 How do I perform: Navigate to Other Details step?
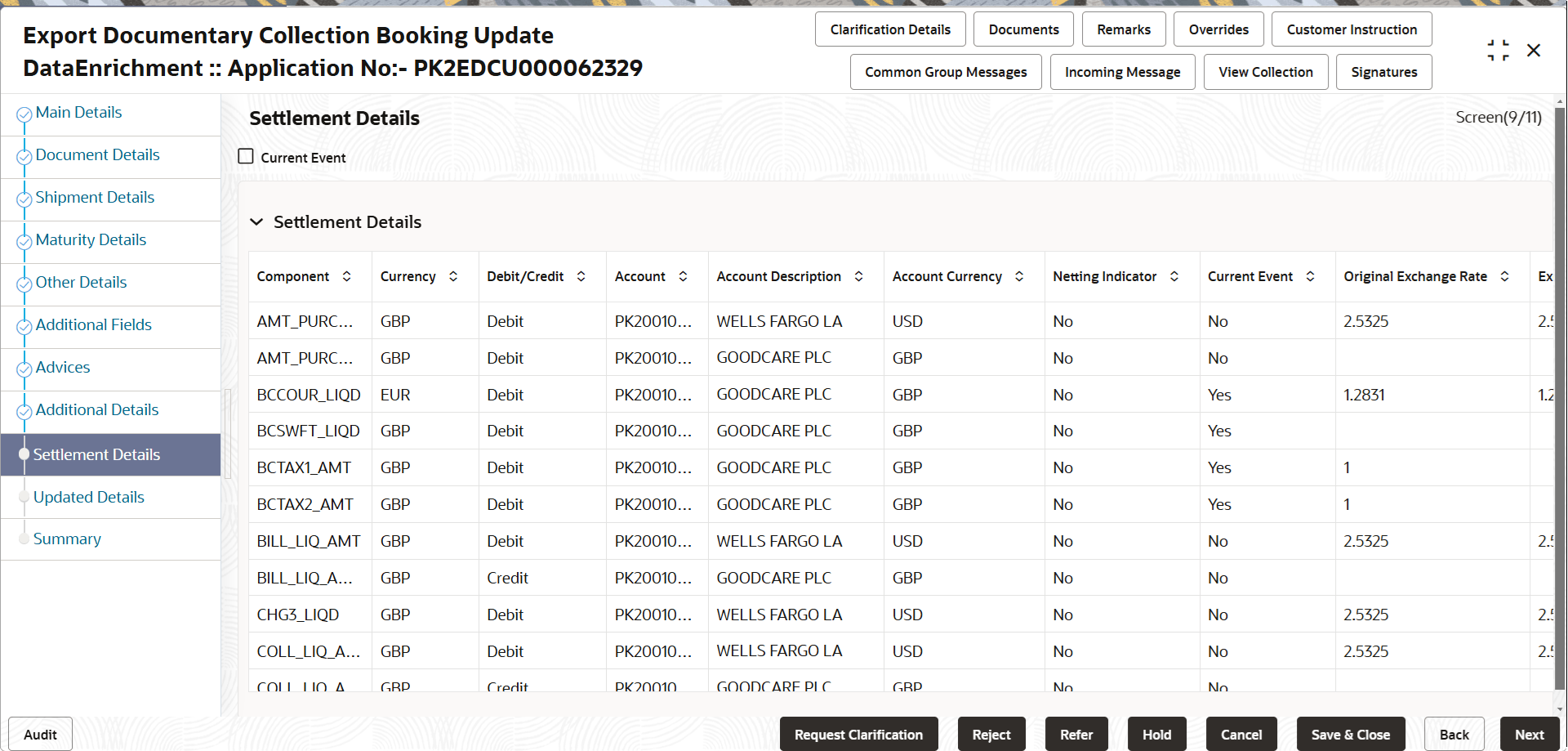81,283
